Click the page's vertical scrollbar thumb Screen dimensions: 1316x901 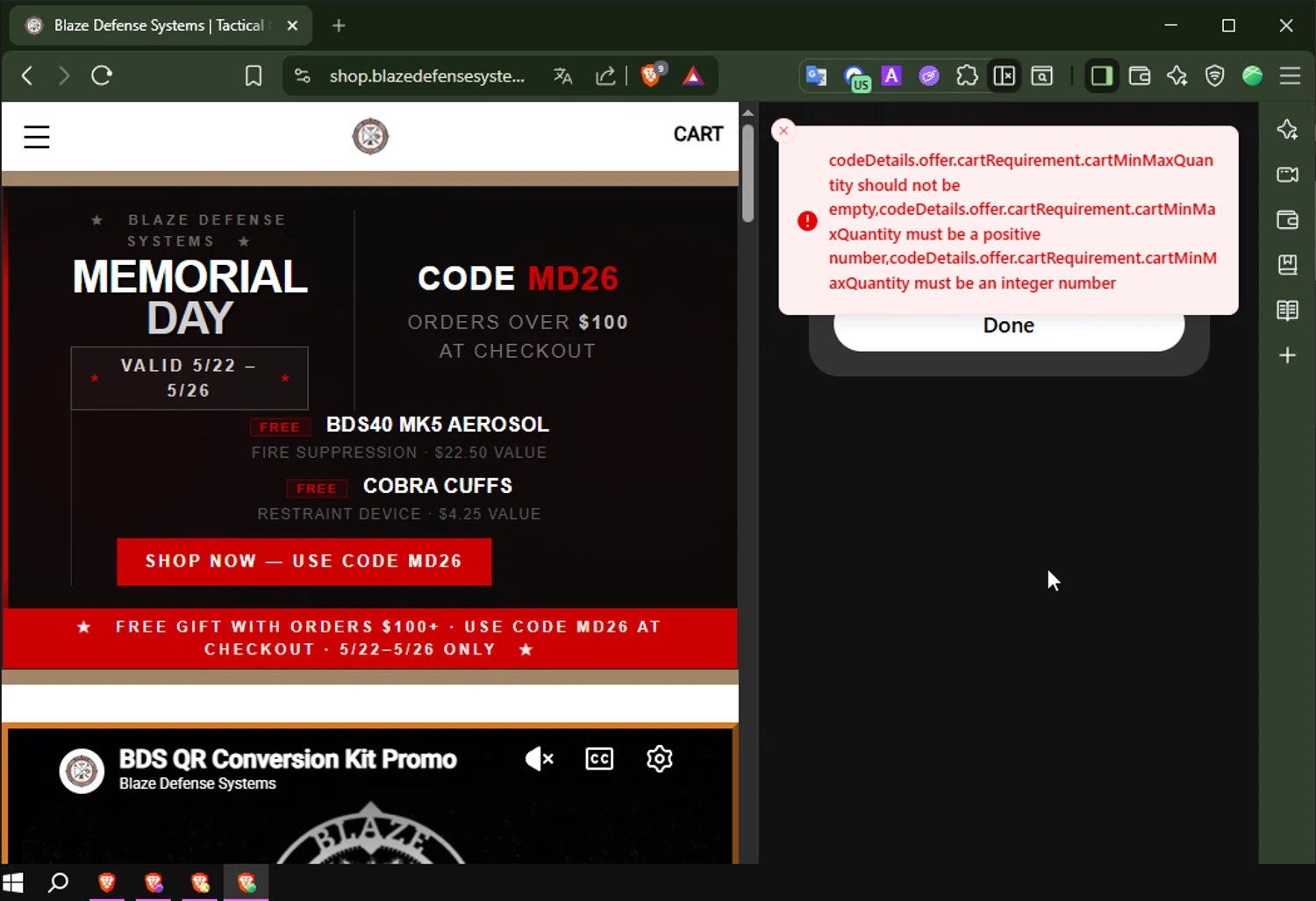[747, 173]
